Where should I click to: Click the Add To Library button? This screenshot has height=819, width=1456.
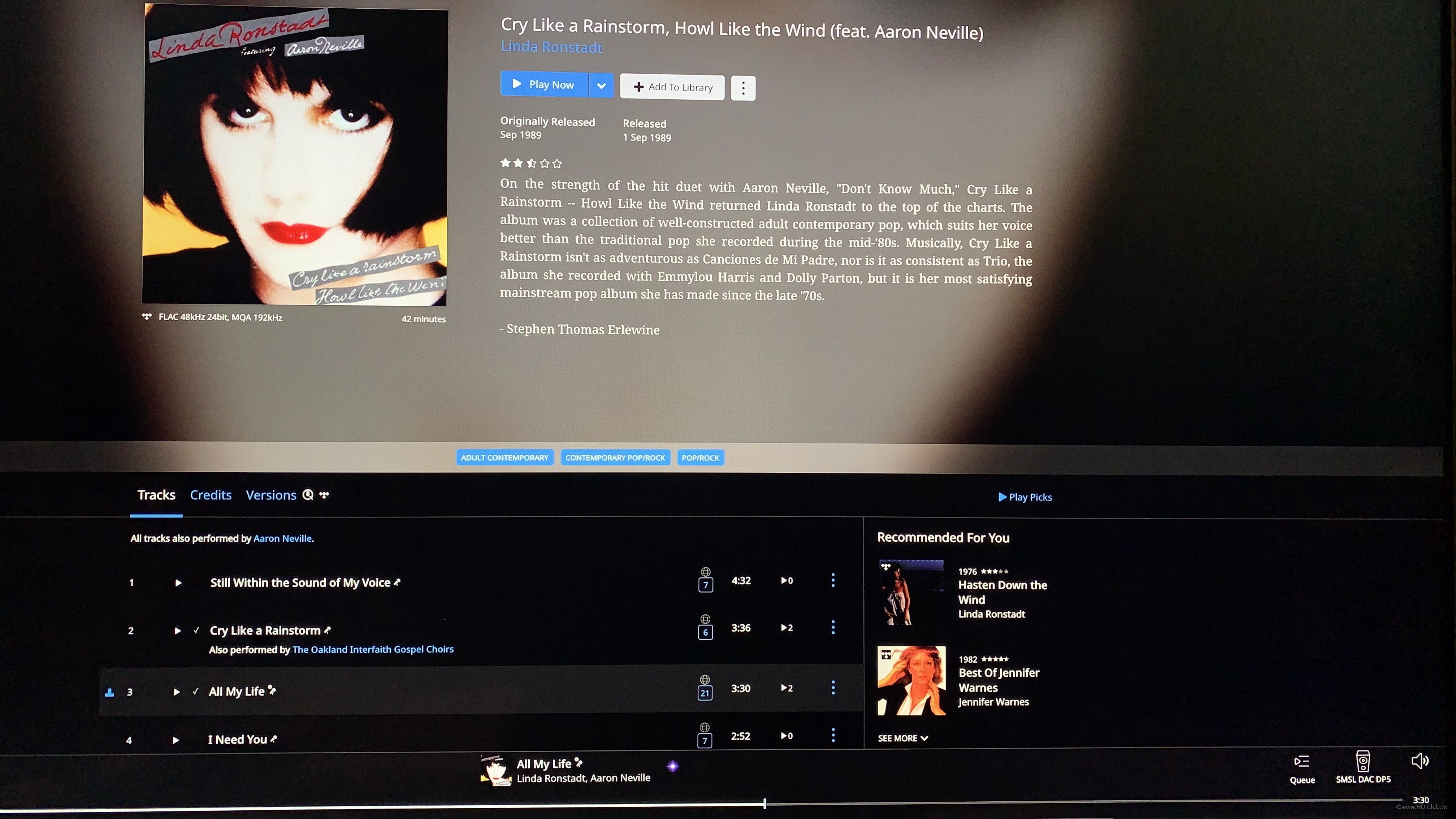tap(672, 87)
